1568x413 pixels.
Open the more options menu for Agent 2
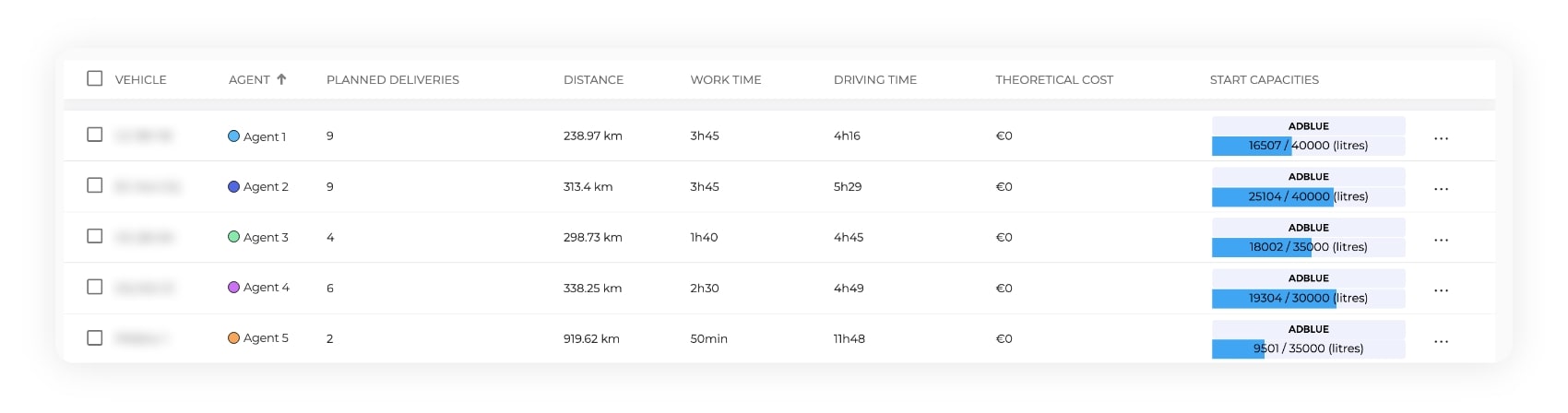(x=1441, y=189)
